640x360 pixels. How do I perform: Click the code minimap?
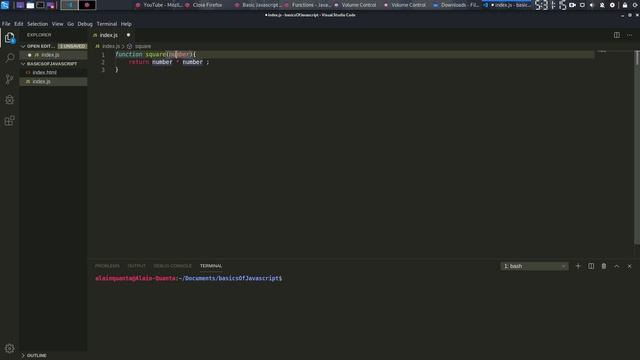coord(602,52)
